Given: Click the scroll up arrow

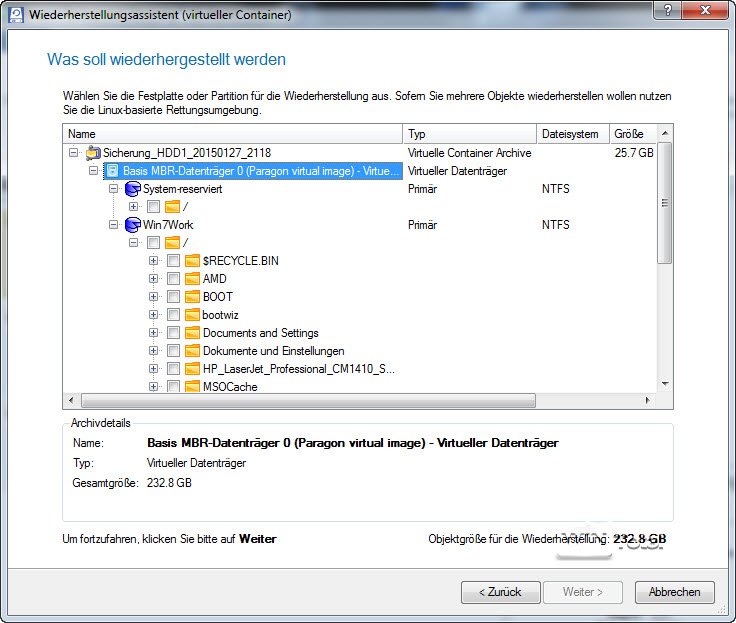Looking at the screenshot, I should pos(665,134).
